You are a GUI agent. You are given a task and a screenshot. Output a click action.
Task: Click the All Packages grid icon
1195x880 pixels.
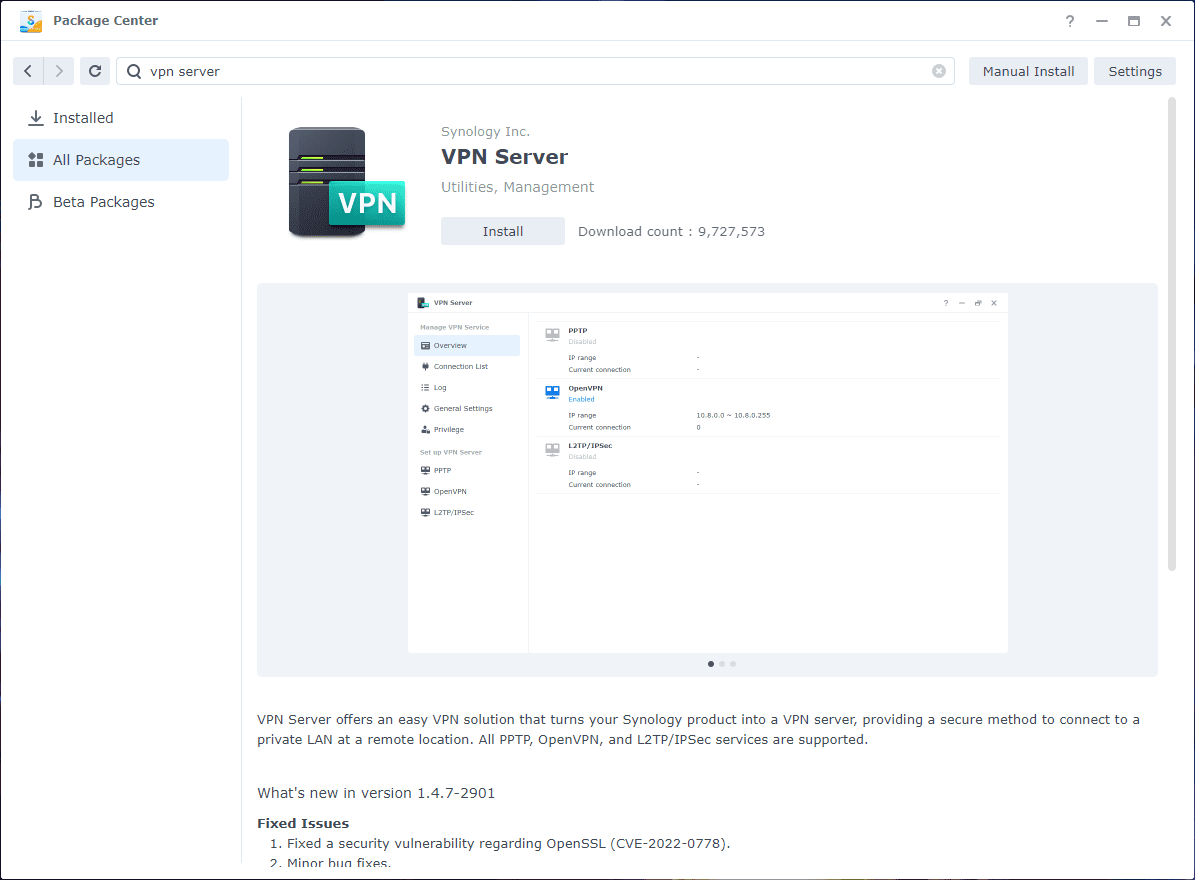click(x=35, y=160)
